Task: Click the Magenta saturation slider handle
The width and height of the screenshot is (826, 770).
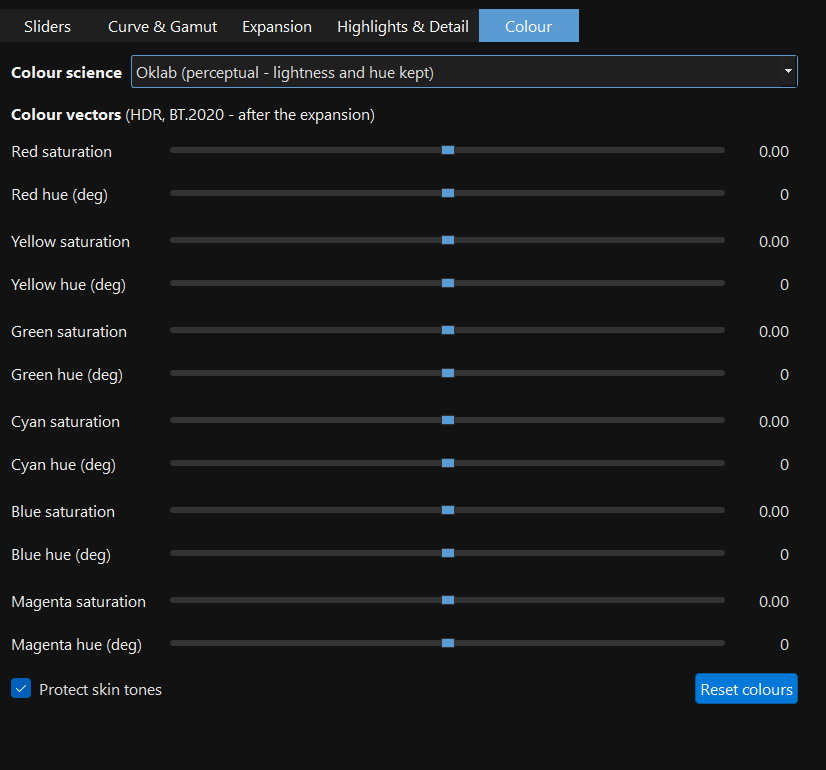Action: pos(448,600)
